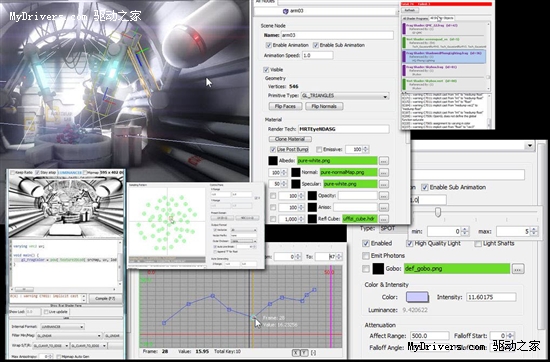Click the Intensity value field
Screen dimensions: 550x362
[x=491, y=297]
